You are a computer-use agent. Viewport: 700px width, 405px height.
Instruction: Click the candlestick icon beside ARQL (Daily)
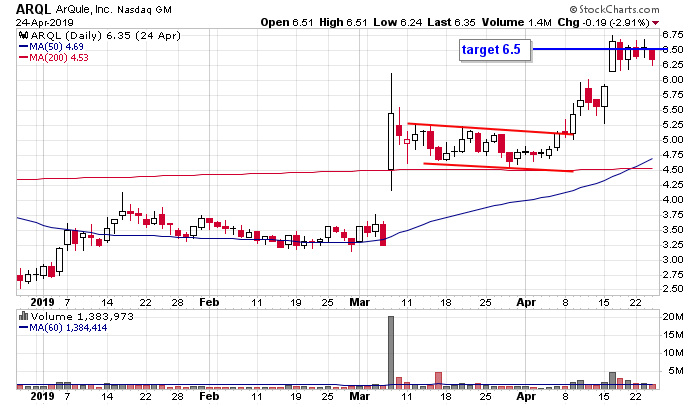24,35
